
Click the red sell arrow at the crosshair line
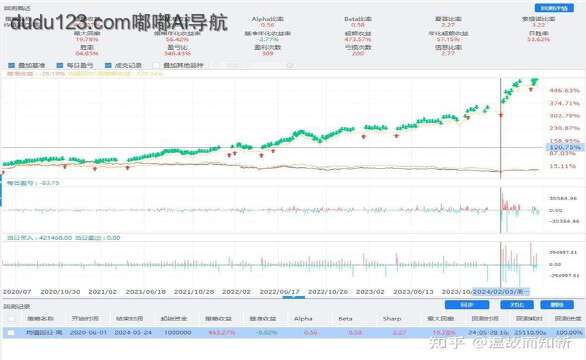501,116
